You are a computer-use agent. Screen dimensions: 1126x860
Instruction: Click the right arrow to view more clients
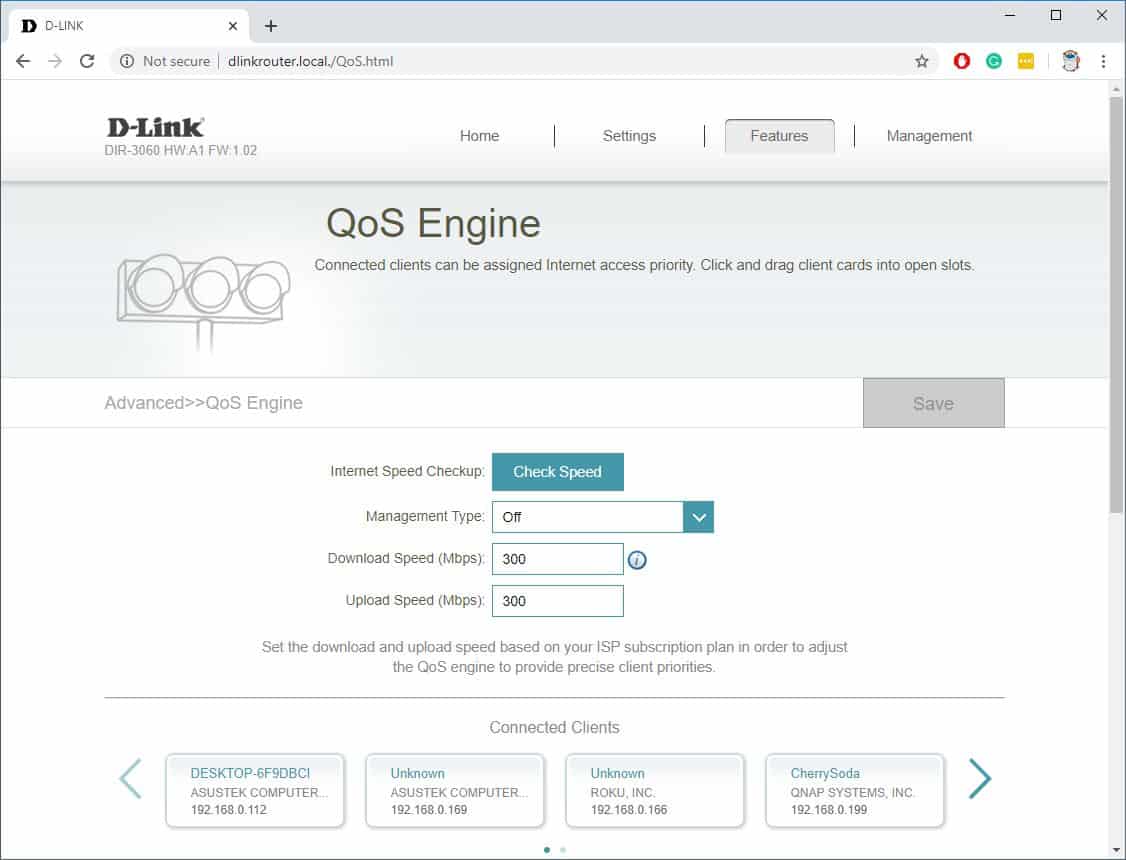point(980,778)
